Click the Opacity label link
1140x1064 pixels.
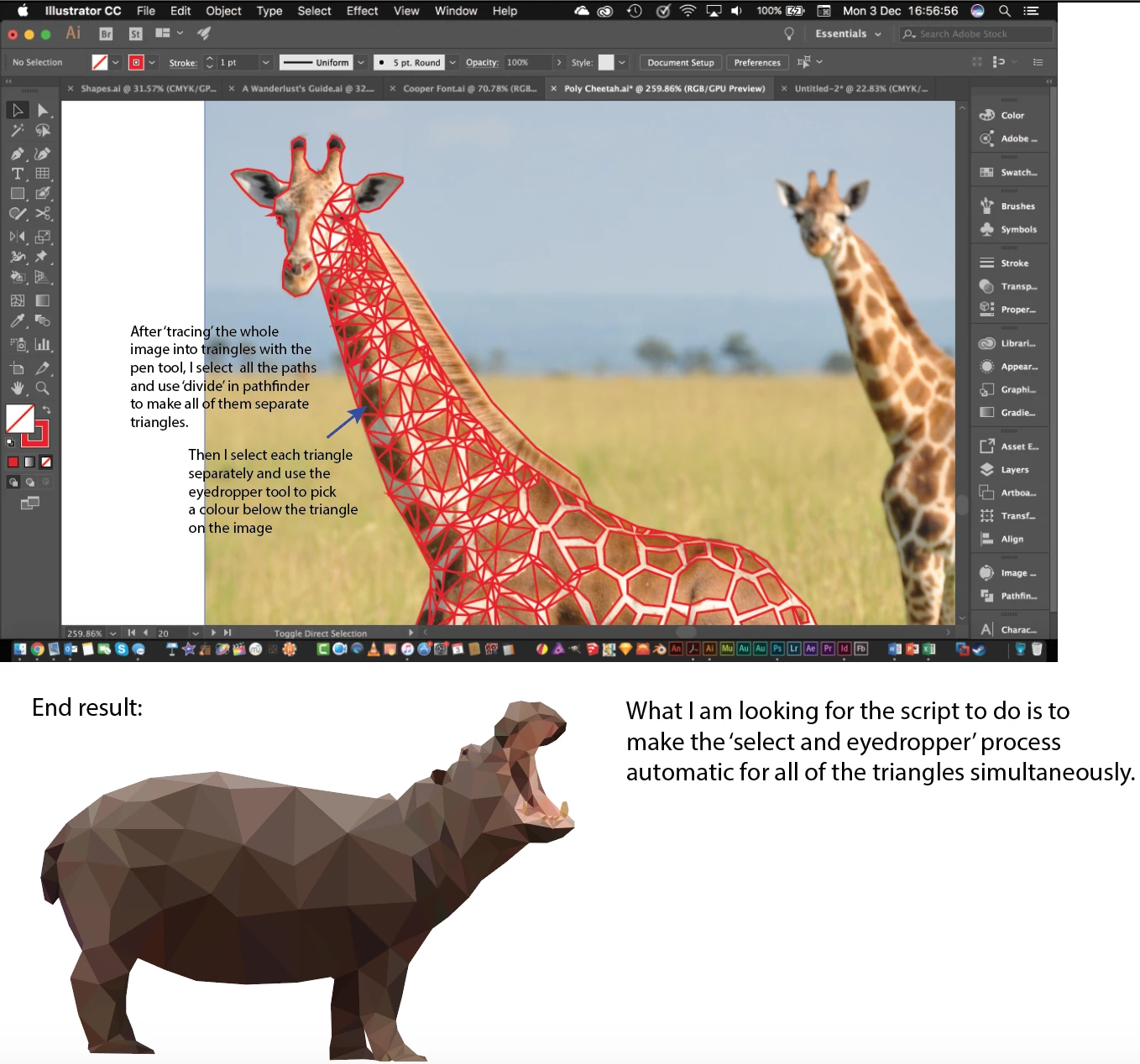pyautogui.click(x=482, y=63)
